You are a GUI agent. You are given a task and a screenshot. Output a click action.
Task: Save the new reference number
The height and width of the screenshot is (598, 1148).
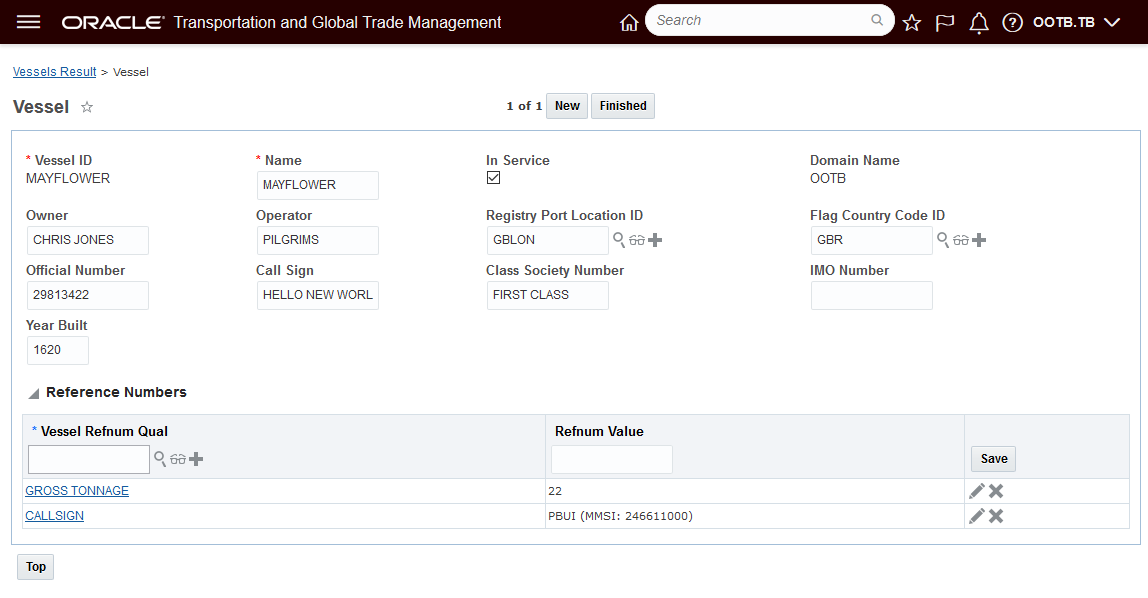coord(993,459)
